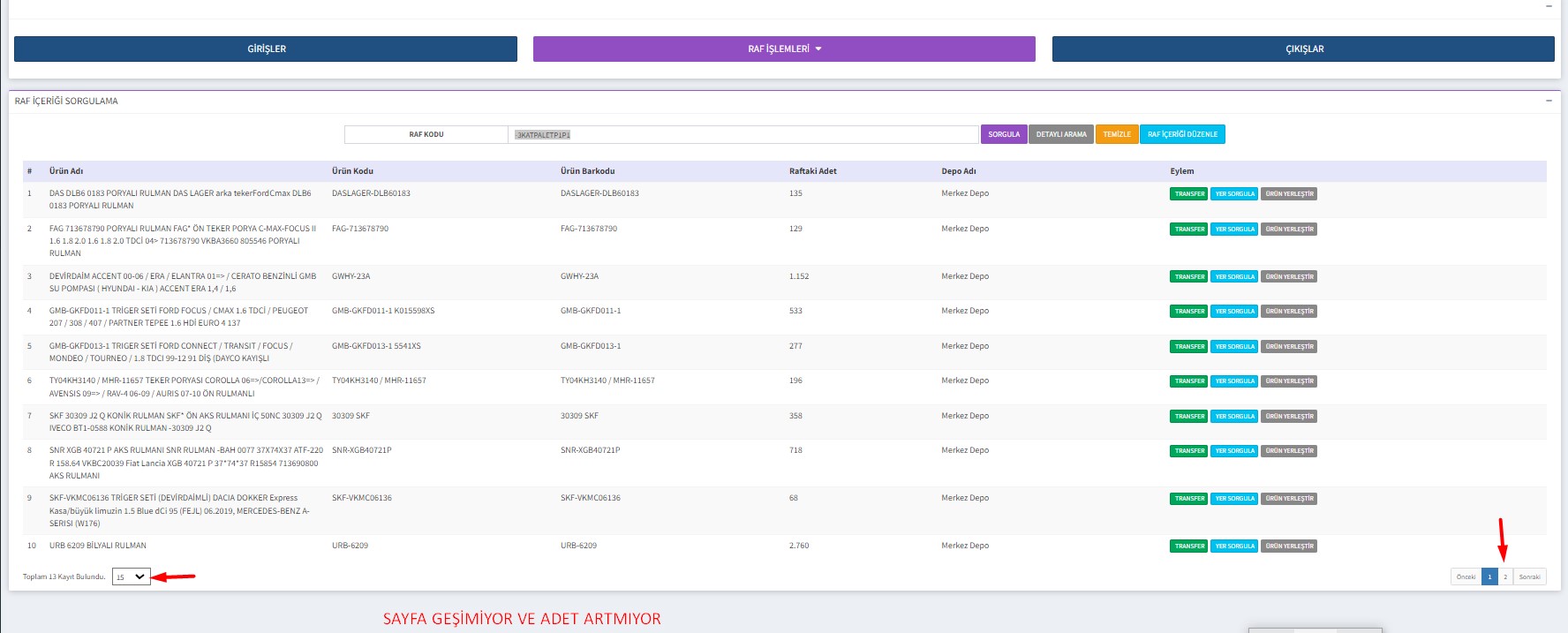Go to page 2 in pagination
Screen dimensions: 1568x633
(1505, 577)
